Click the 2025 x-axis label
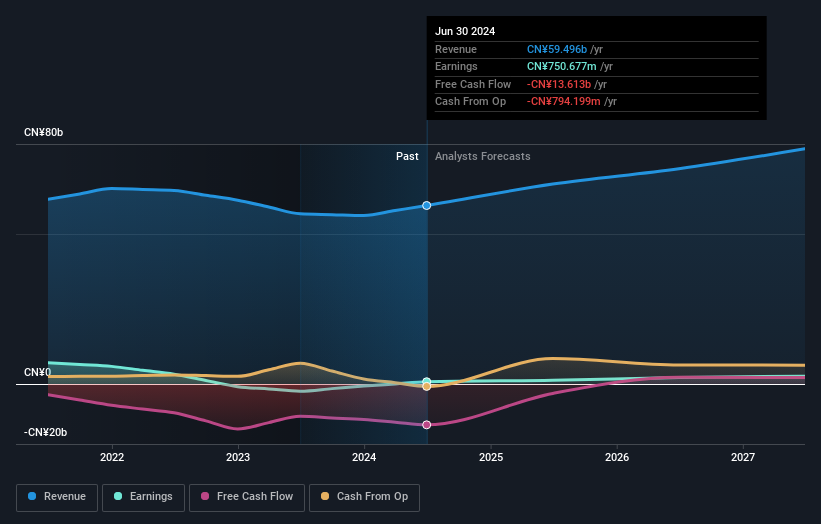 [491, 458]
